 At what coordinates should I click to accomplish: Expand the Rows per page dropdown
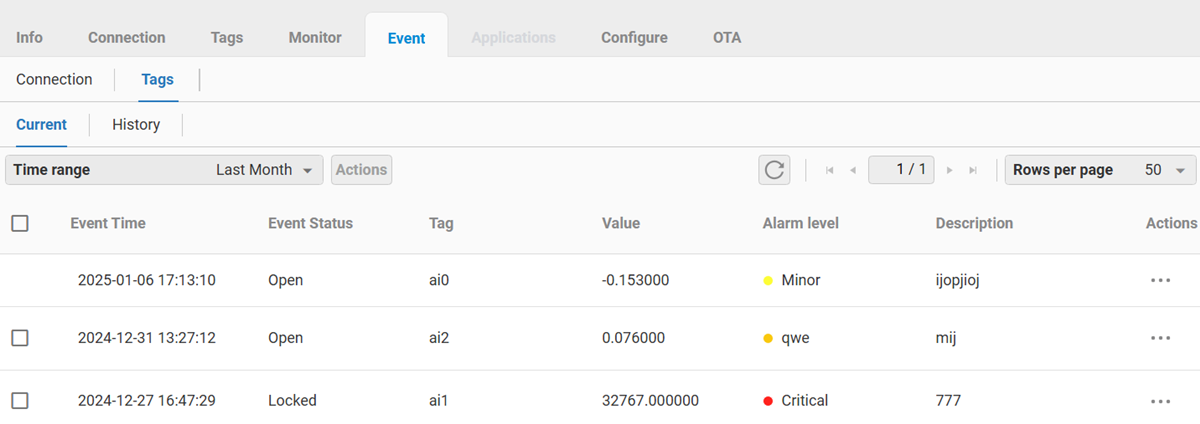tap(1100, 170)
